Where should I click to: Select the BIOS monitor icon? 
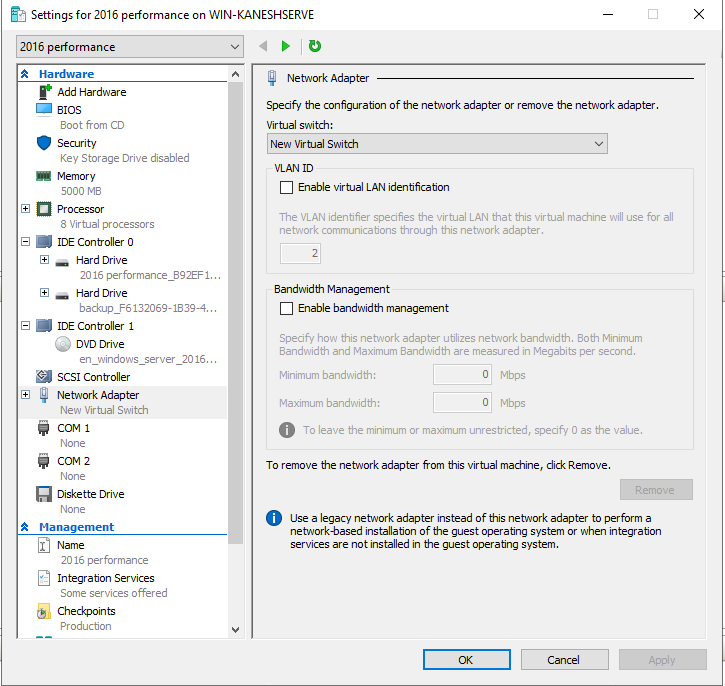click(x=44, y=110)
